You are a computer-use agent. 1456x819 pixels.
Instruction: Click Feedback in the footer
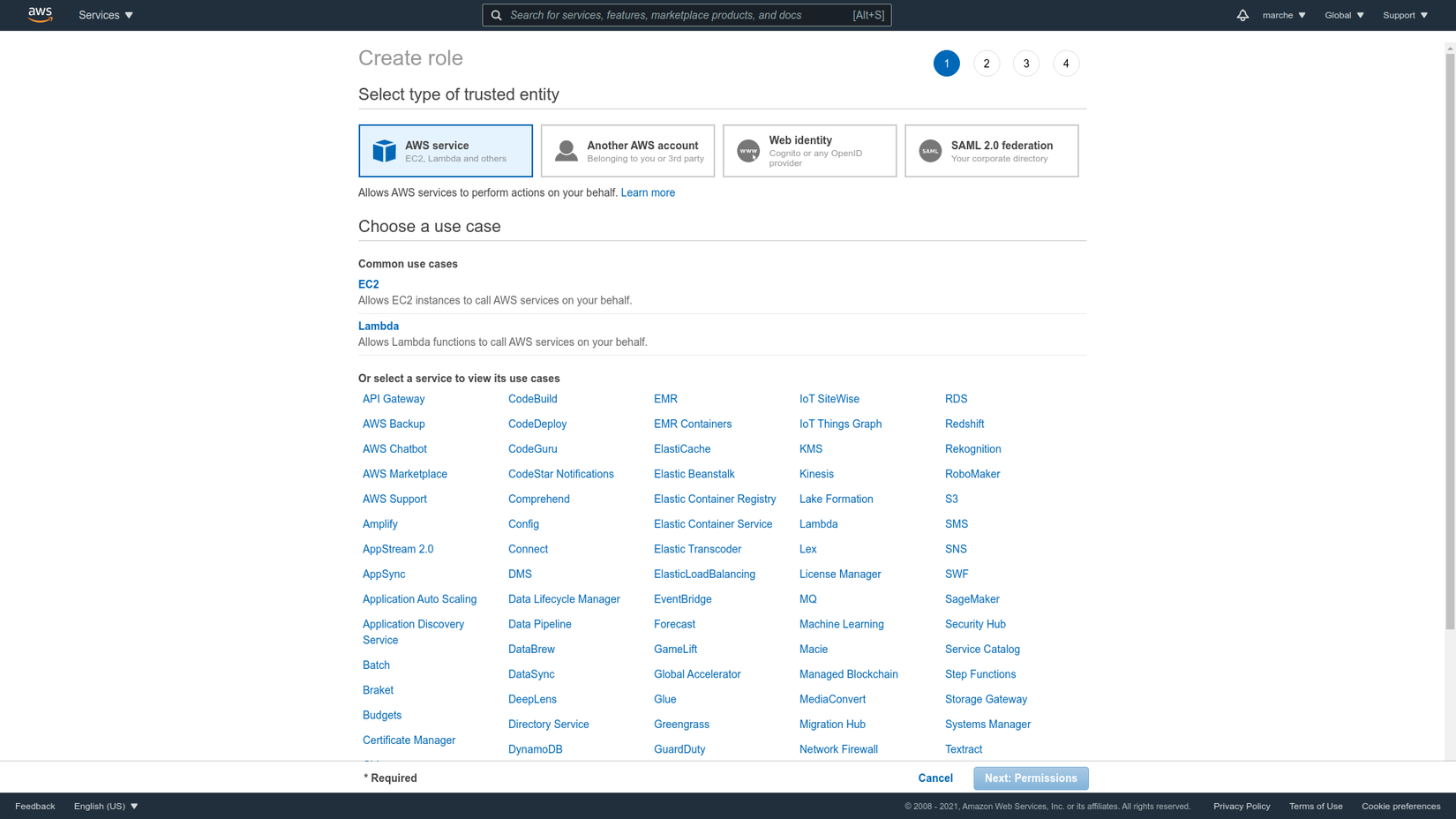[x=35, y=806]
